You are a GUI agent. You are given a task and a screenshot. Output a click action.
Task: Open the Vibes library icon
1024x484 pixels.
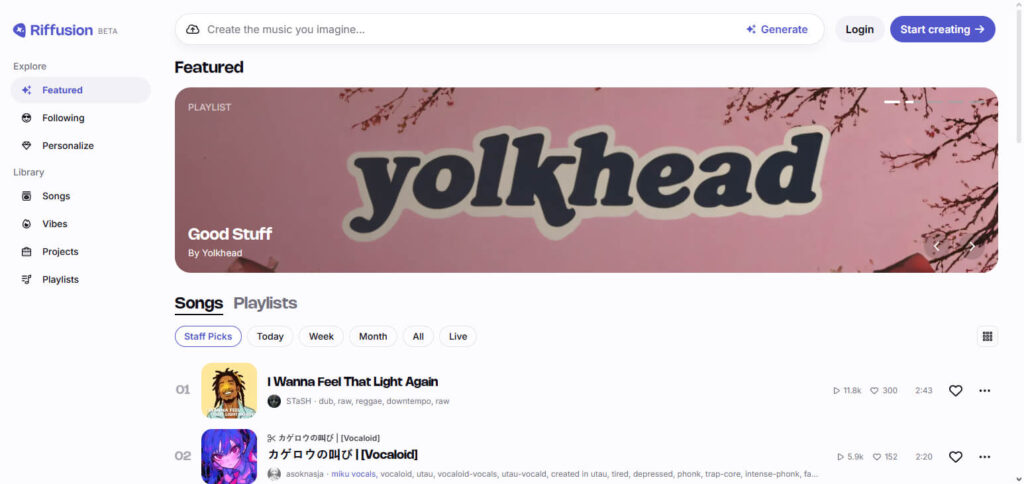pos(27,224)
